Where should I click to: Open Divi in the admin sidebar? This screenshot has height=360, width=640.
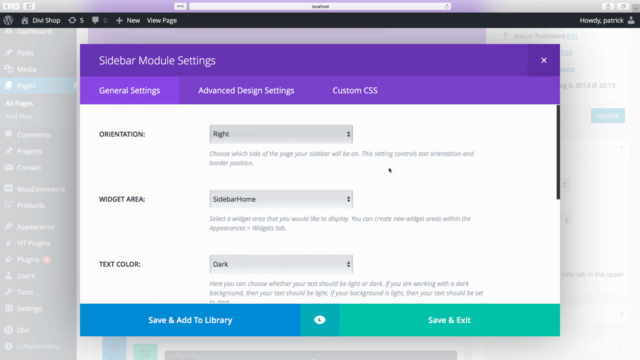tap(22, 330)
